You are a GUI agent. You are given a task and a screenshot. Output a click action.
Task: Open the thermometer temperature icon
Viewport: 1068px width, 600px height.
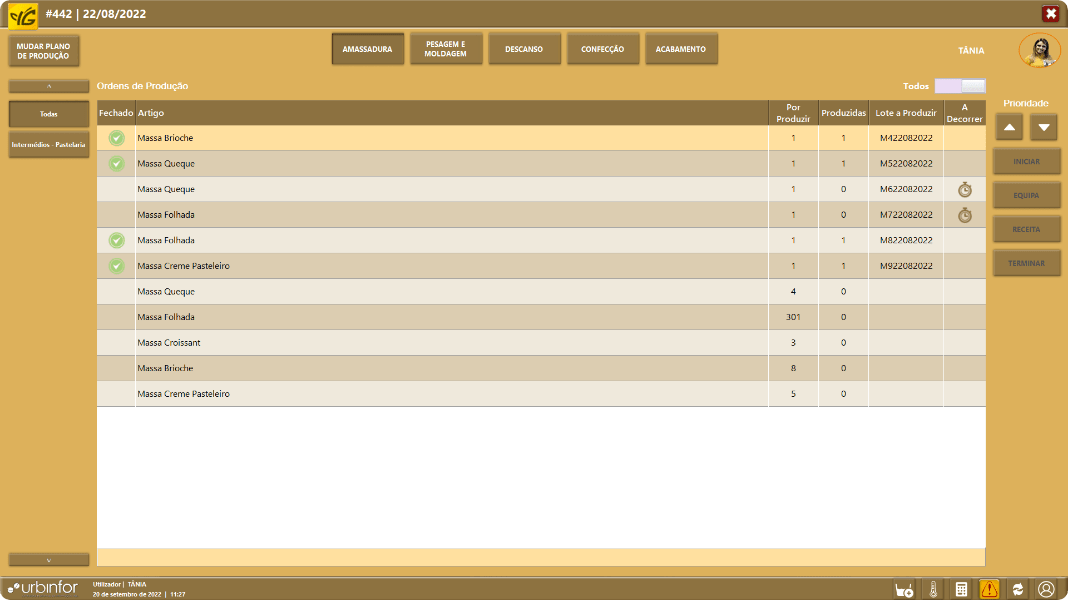pyautogui.click(x=933, y=589)
